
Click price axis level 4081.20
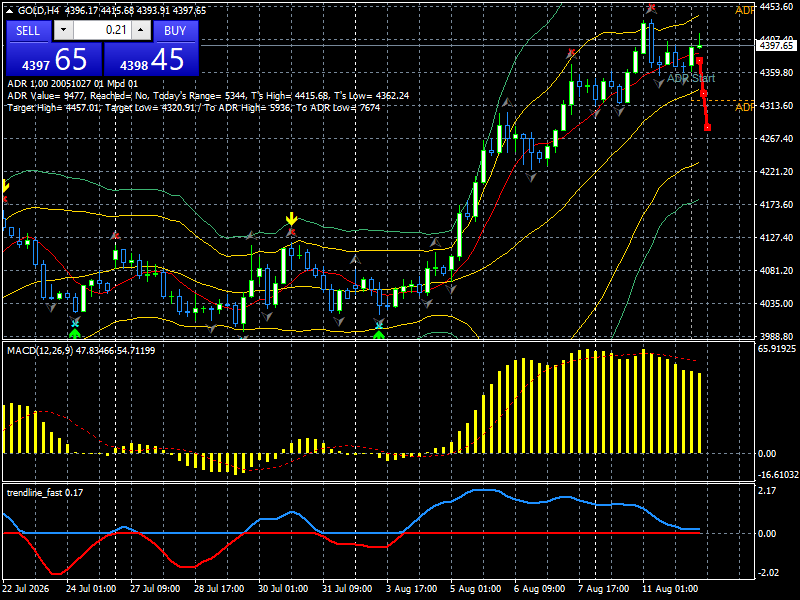click(776, 270)
